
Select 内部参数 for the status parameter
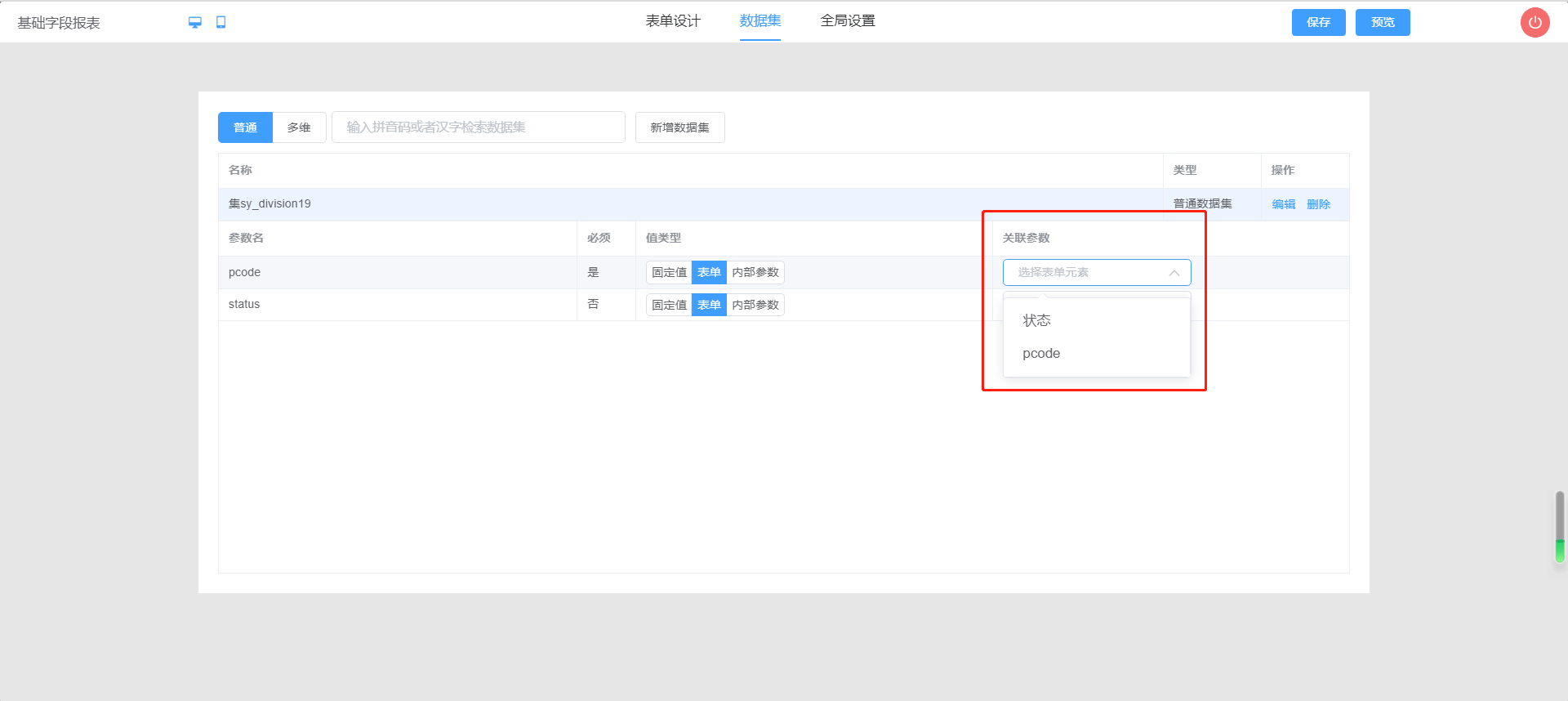pos(755,305)
